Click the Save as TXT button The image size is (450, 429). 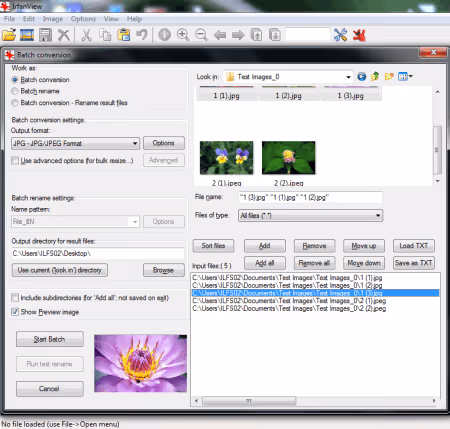click(414, 263)
